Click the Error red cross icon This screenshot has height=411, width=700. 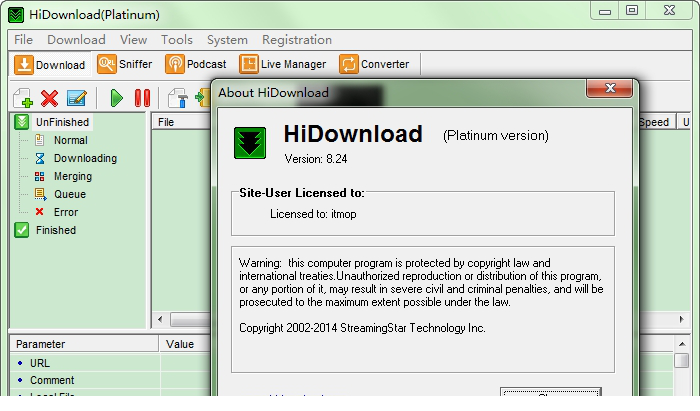39,212
